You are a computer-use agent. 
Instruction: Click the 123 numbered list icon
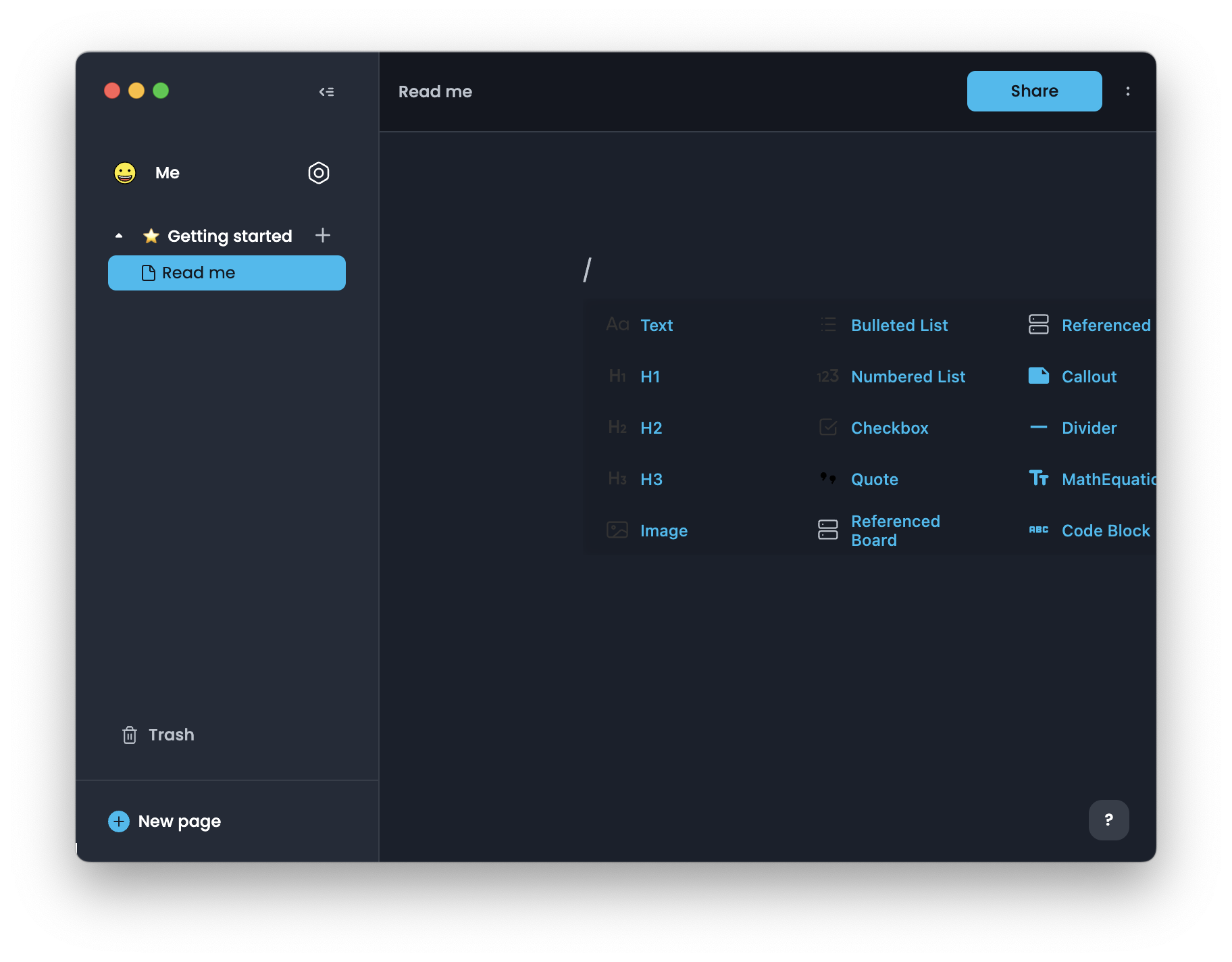click(x=828, y=376)
